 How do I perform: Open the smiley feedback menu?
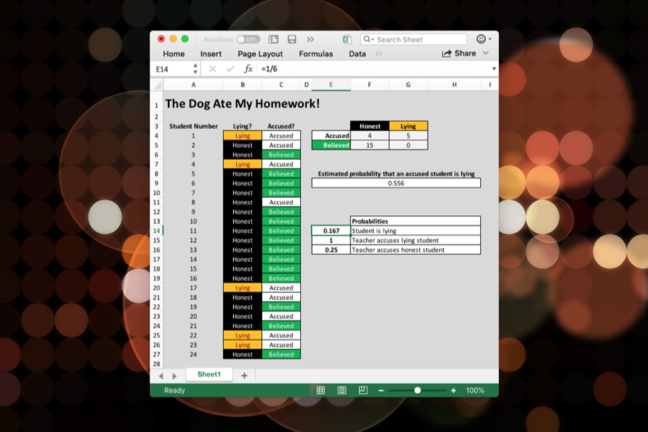483,39
